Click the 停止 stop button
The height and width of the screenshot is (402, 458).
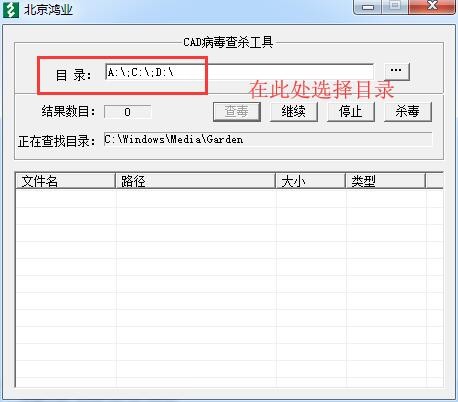click(351, 111)
